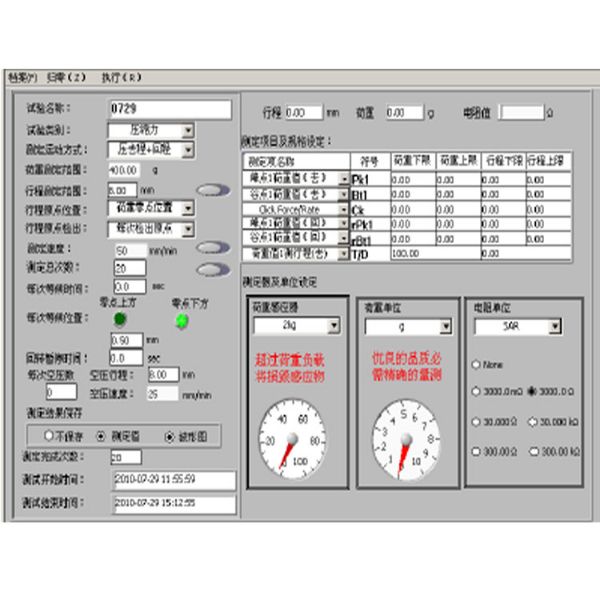Screen dimensions: 600x600
Task: Select the 30.000 kΩ radio button
Action: 533,422
